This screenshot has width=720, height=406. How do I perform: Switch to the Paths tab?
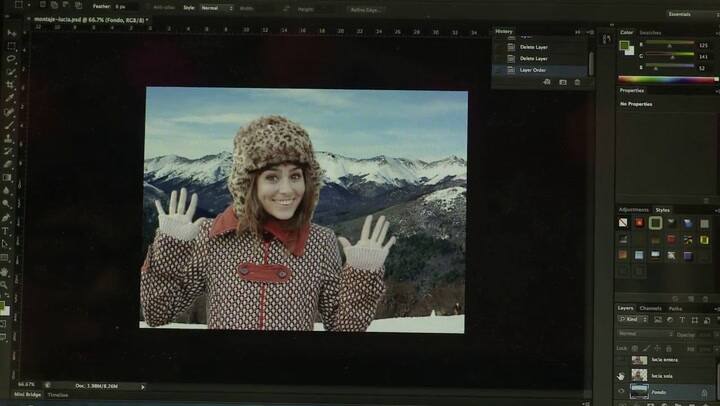[675, 309]
